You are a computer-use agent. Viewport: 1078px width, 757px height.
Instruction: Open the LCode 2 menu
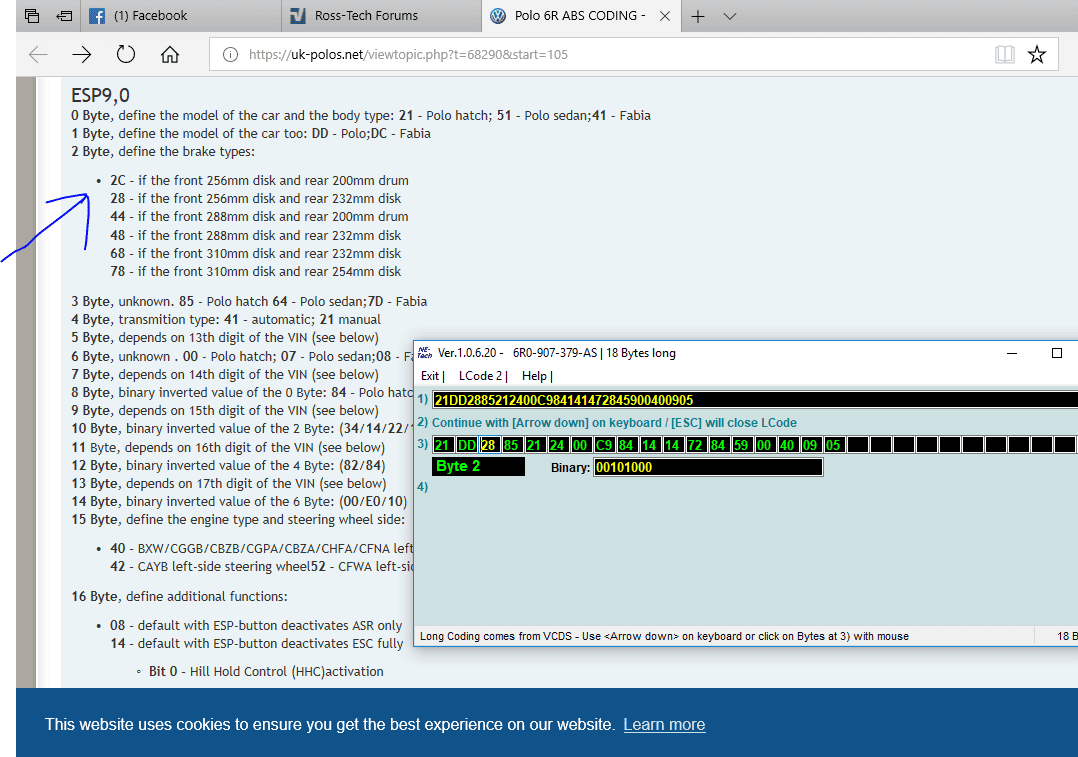483,376
